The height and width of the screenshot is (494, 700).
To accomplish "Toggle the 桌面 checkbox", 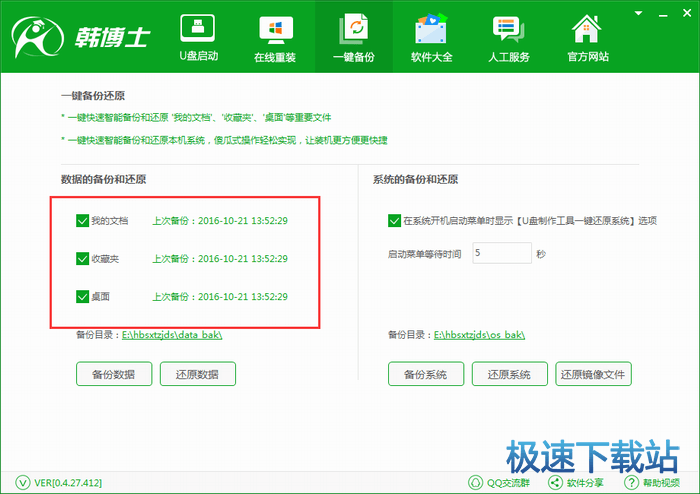I will [x=83, y=296].
